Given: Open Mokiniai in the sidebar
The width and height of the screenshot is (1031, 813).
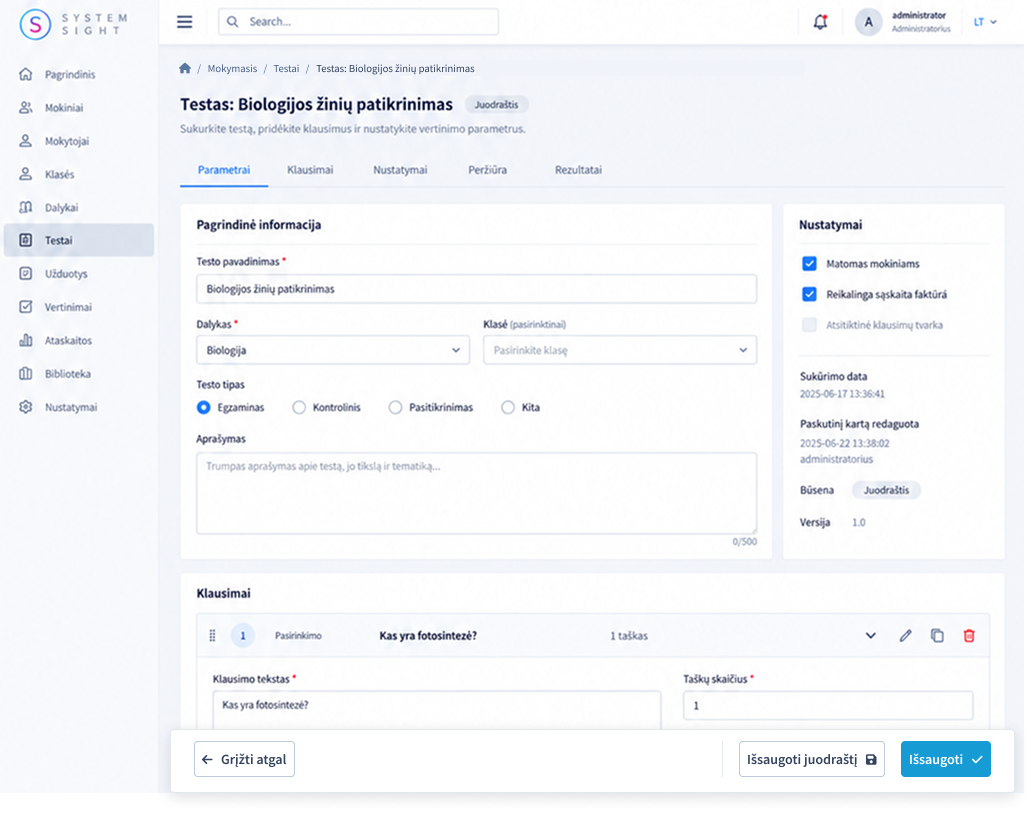Looking at the screenshot, I should [79, 108].
